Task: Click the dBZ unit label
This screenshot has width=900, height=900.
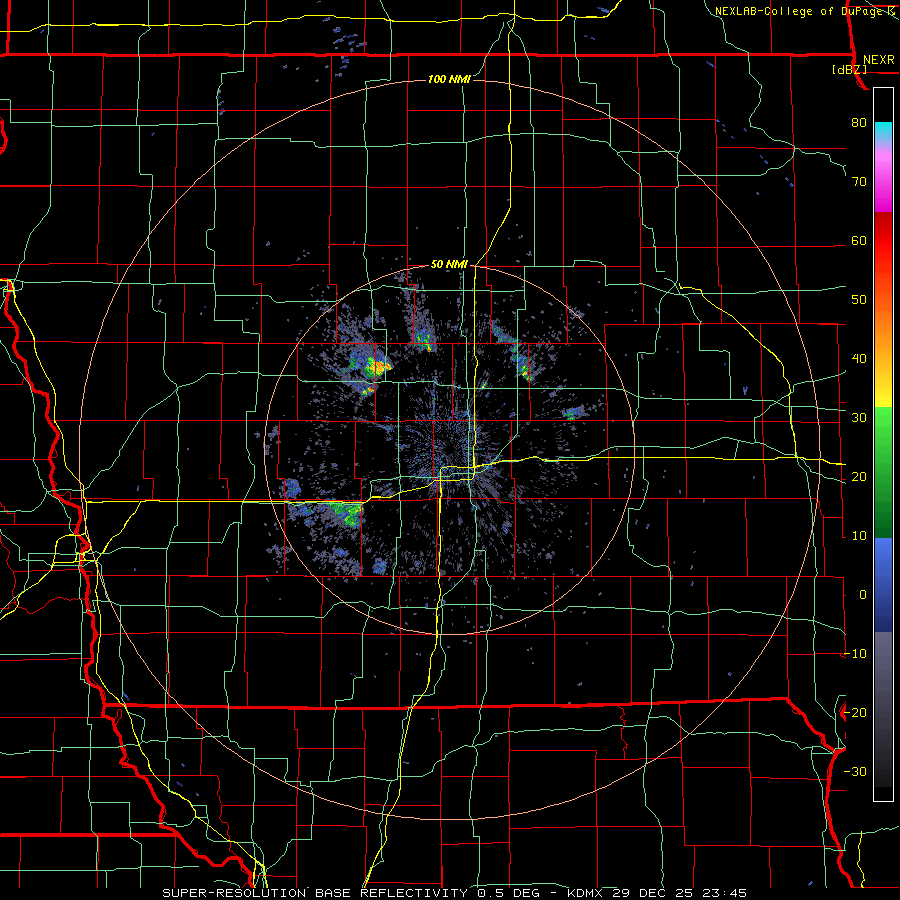Action: point(849,69)
